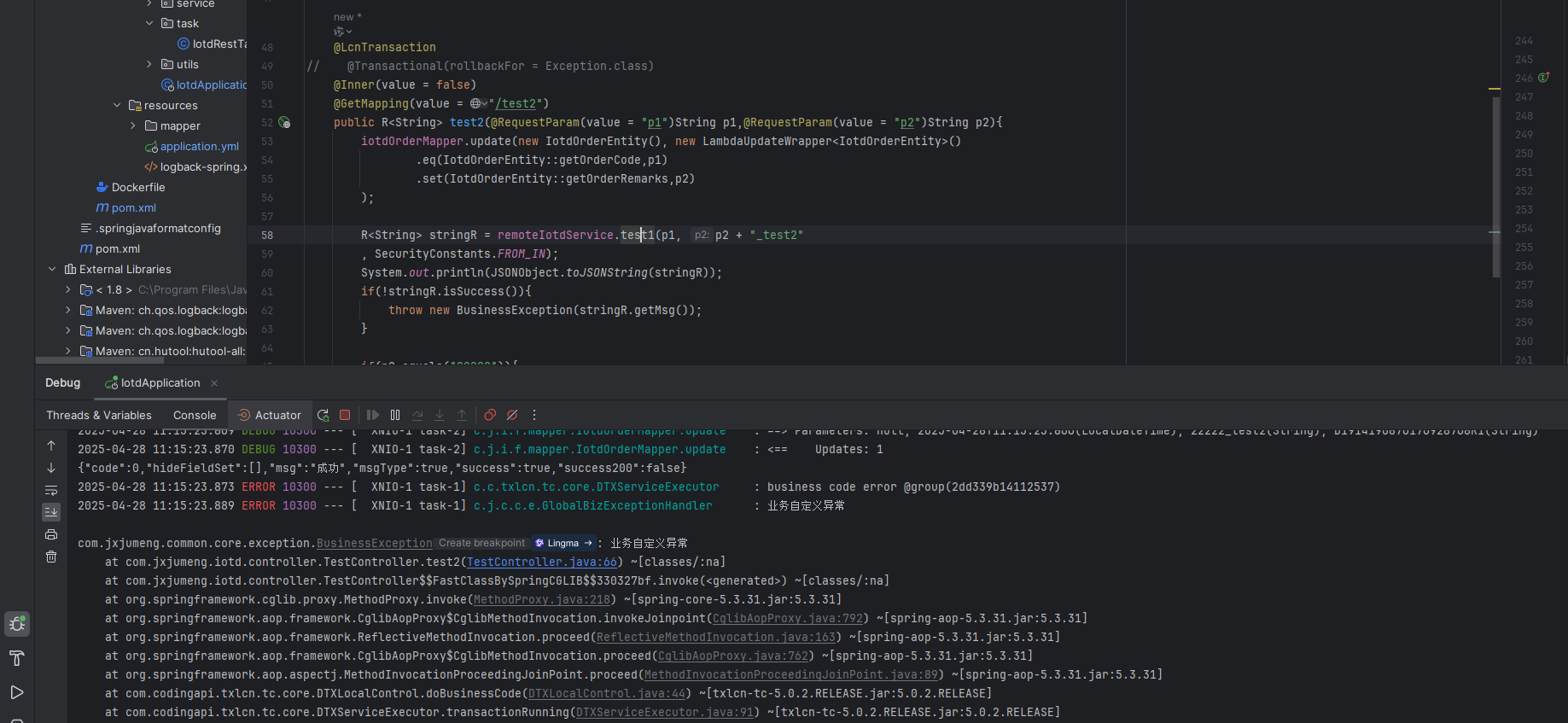Toggle soft-wrap in the console
Image resolution: width=1568 pixels, height=723 pixels.
[51, 490]
